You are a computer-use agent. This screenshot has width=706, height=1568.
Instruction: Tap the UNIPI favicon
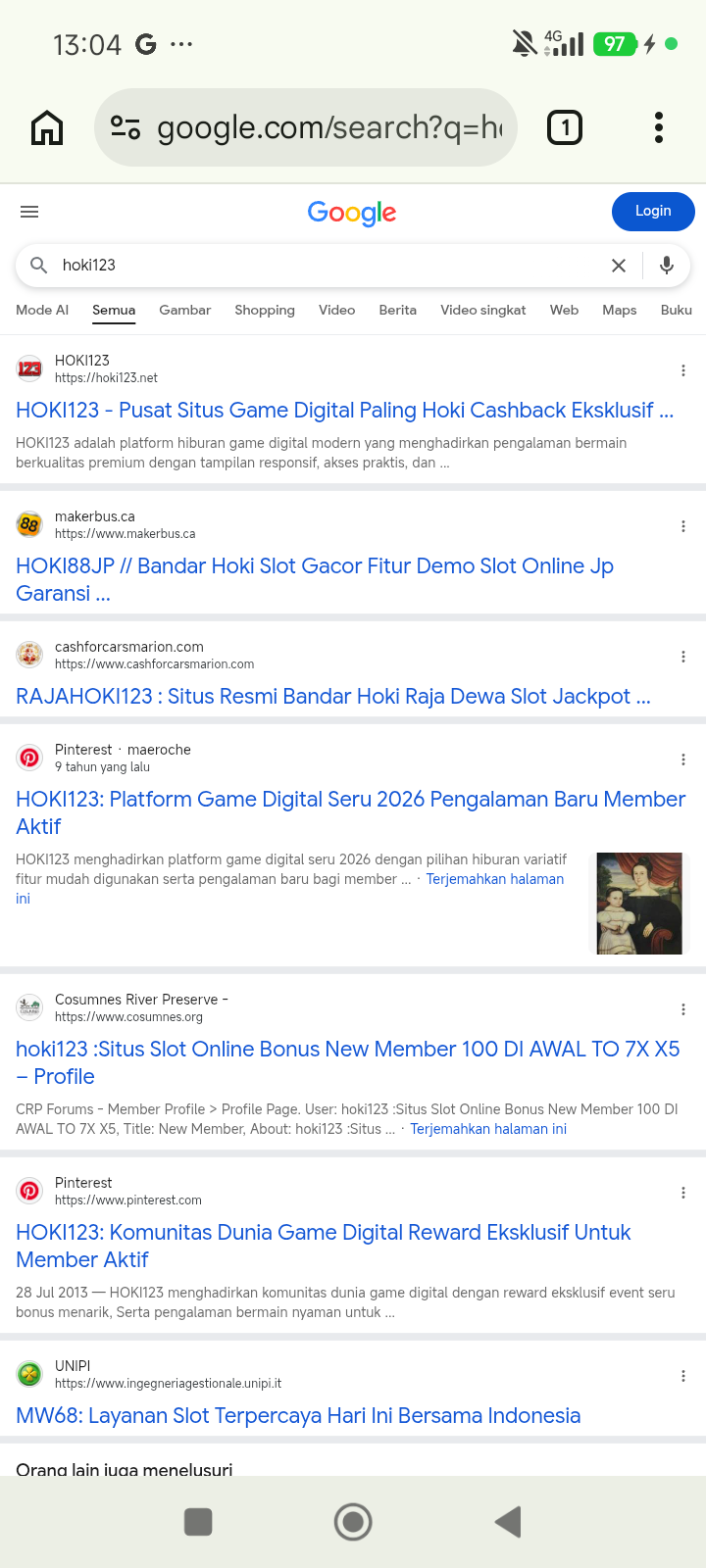[x=29, y=1374]
